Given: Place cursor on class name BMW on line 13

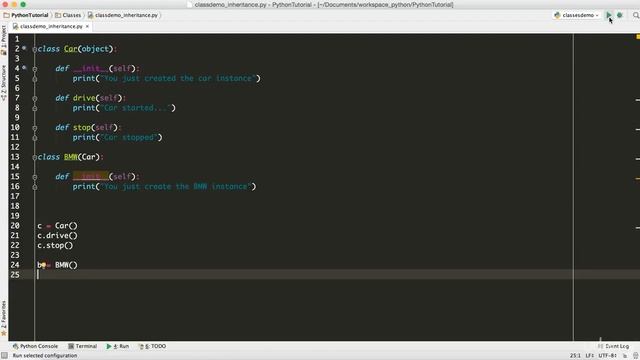Looking at the screenshot, I should click(x=71, y=157).
